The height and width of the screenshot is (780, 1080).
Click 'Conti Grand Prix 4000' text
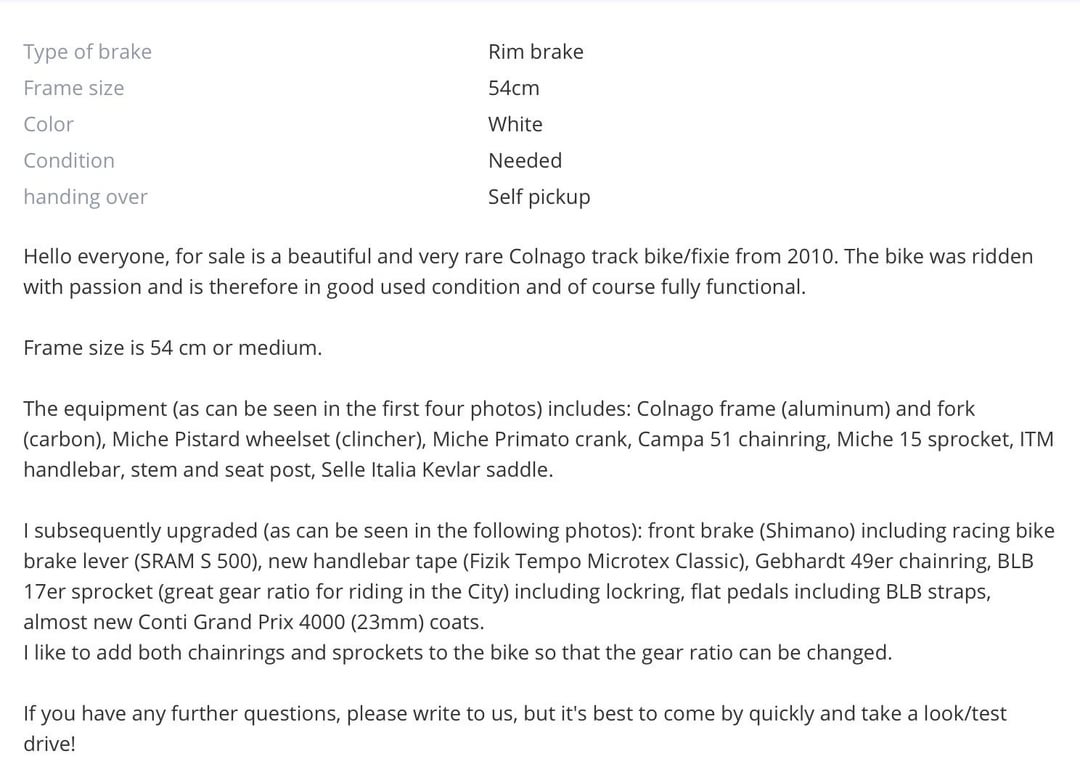[242, 622]
